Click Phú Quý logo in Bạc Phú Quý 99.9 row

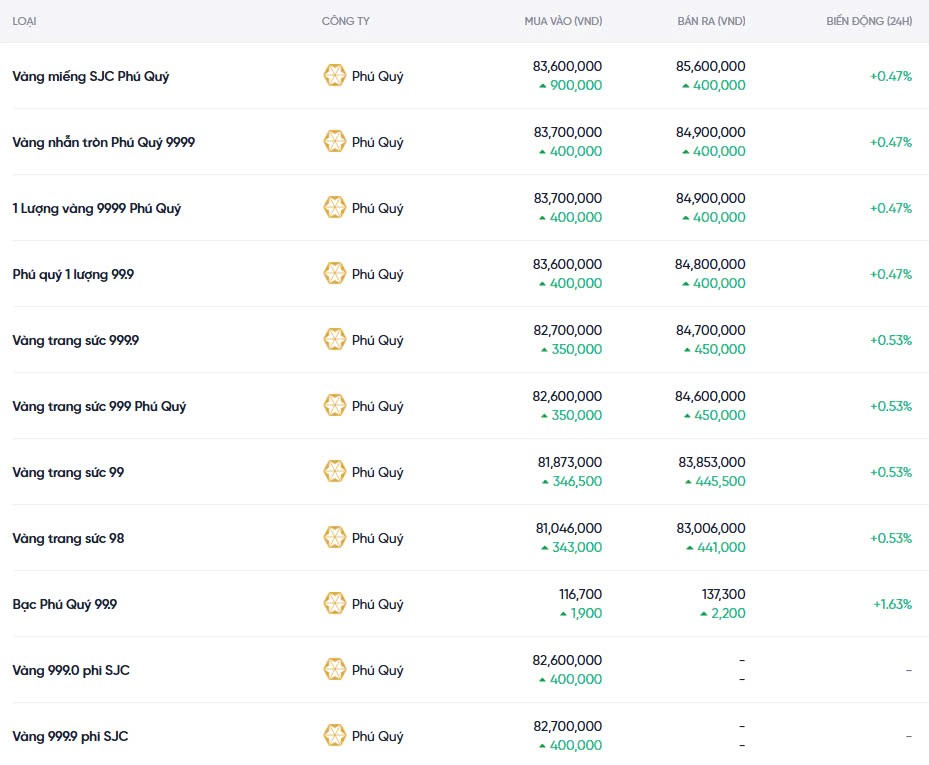pyautogui.click(x=335, y=604)
